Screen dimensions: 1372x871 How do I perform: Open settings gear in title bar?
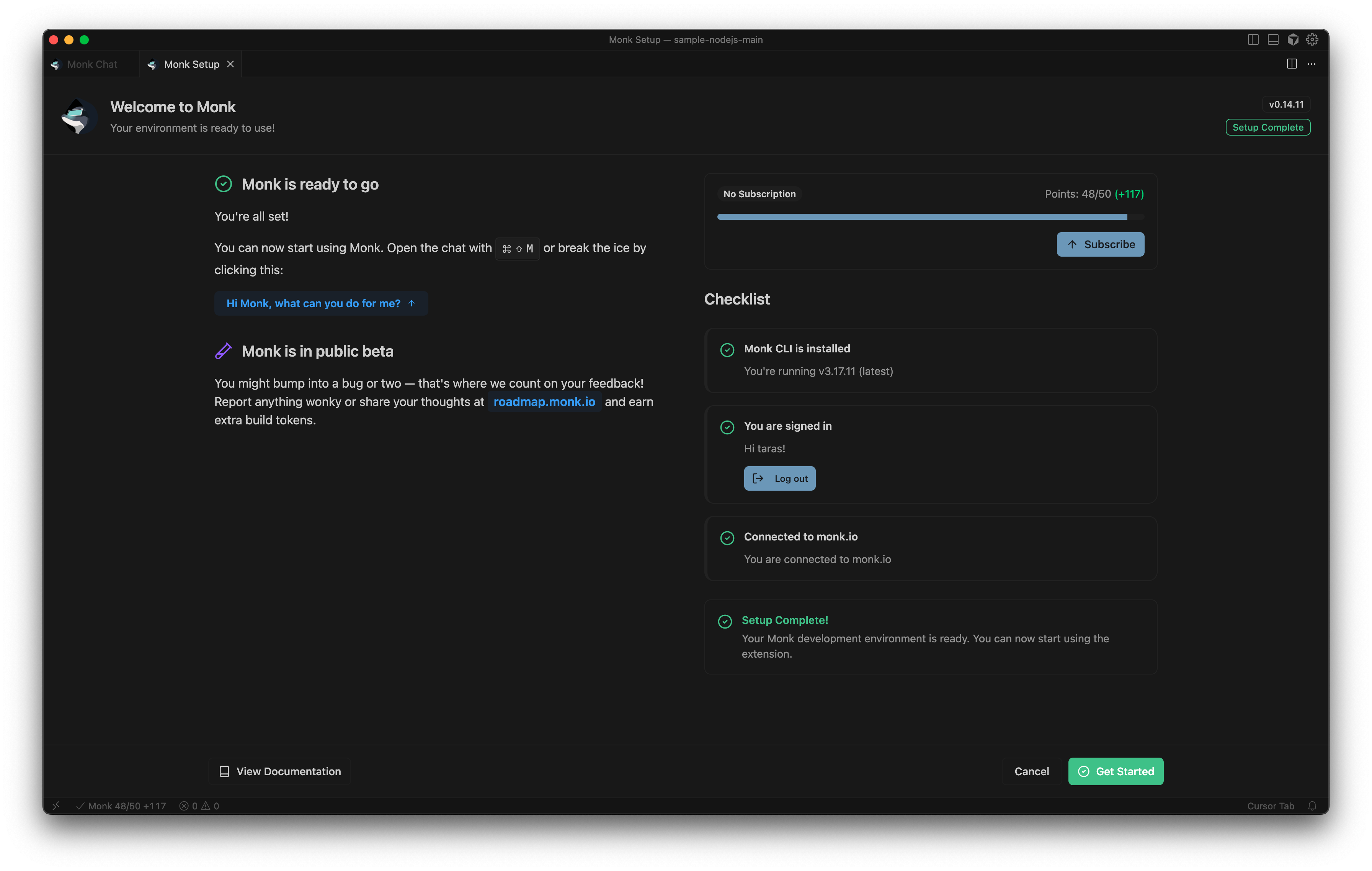point(1312,39)
